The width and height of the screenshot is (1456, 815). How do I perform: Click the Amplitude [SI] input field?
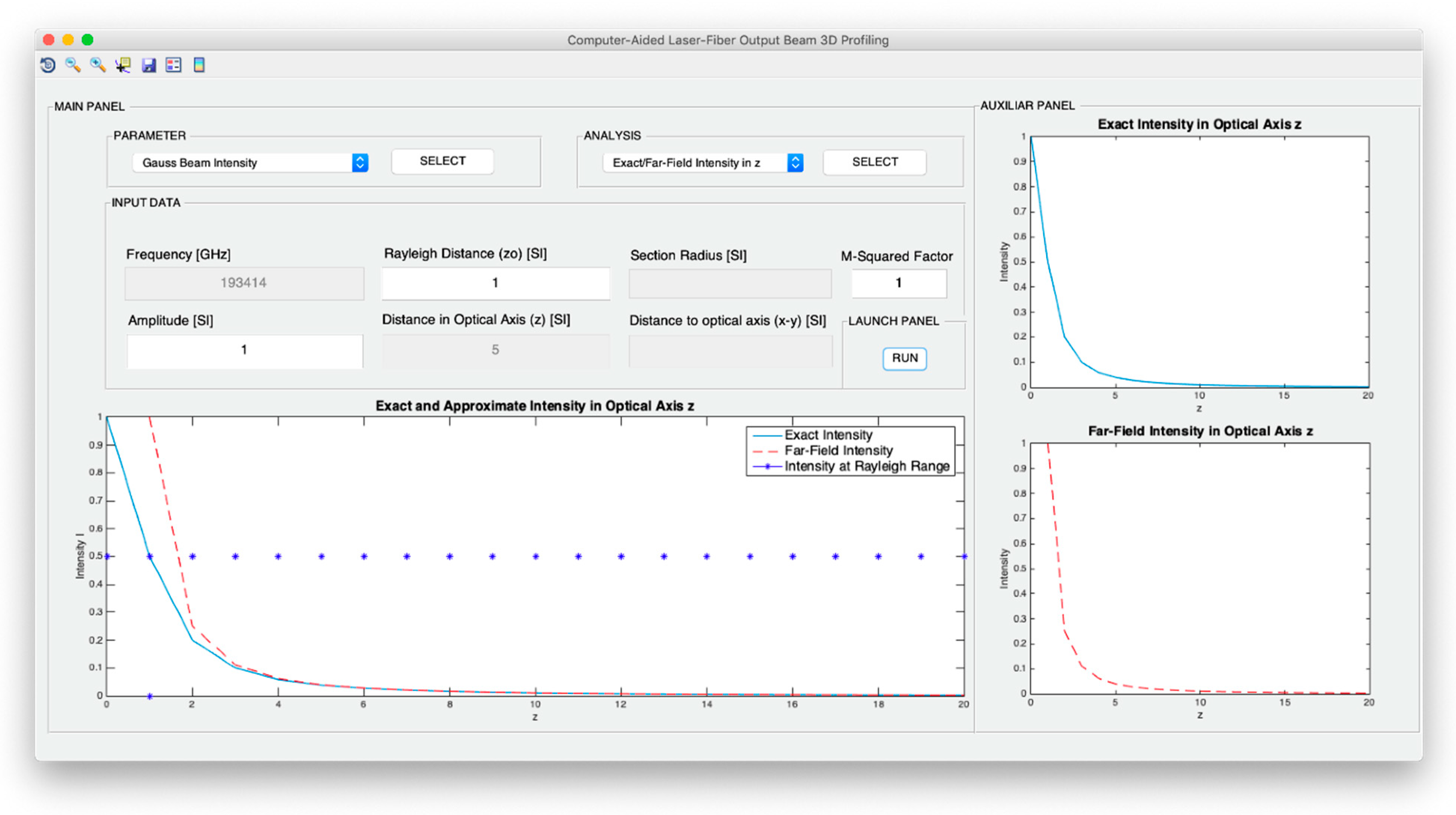[x=244, y=350]
